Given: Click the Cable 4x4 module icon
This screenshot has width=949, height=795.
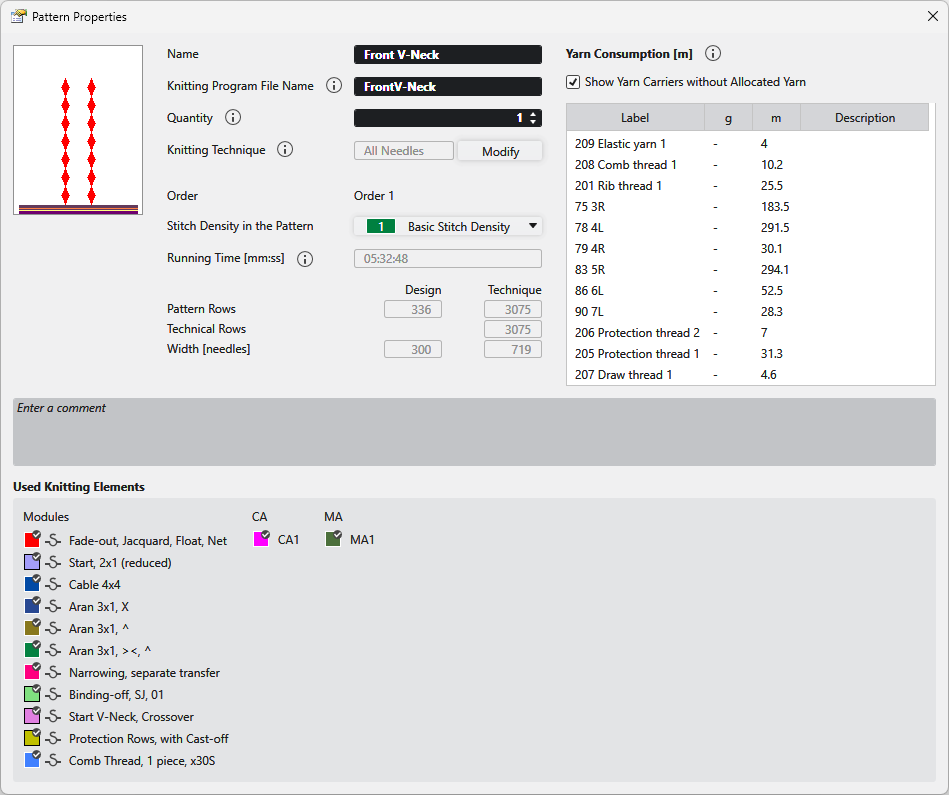Looking at the screenshot, I should [33, 584].
